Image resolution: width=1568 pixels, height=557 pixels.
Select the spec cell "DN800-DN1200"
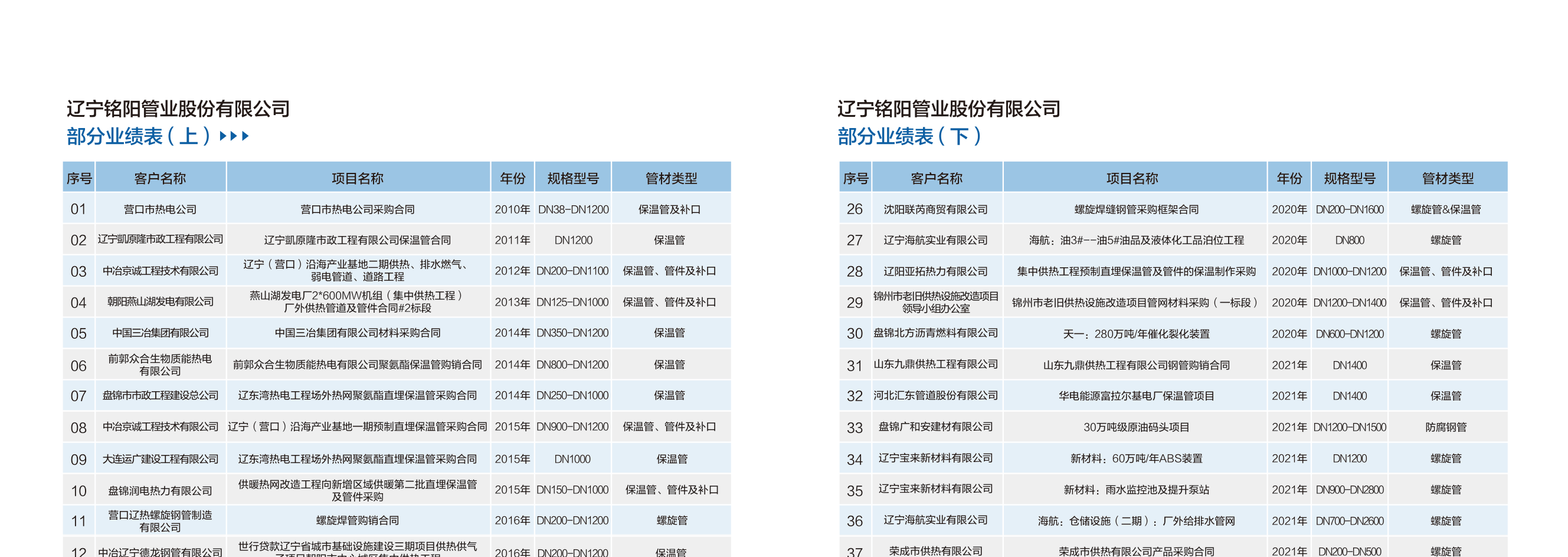[x=572, y=365]
